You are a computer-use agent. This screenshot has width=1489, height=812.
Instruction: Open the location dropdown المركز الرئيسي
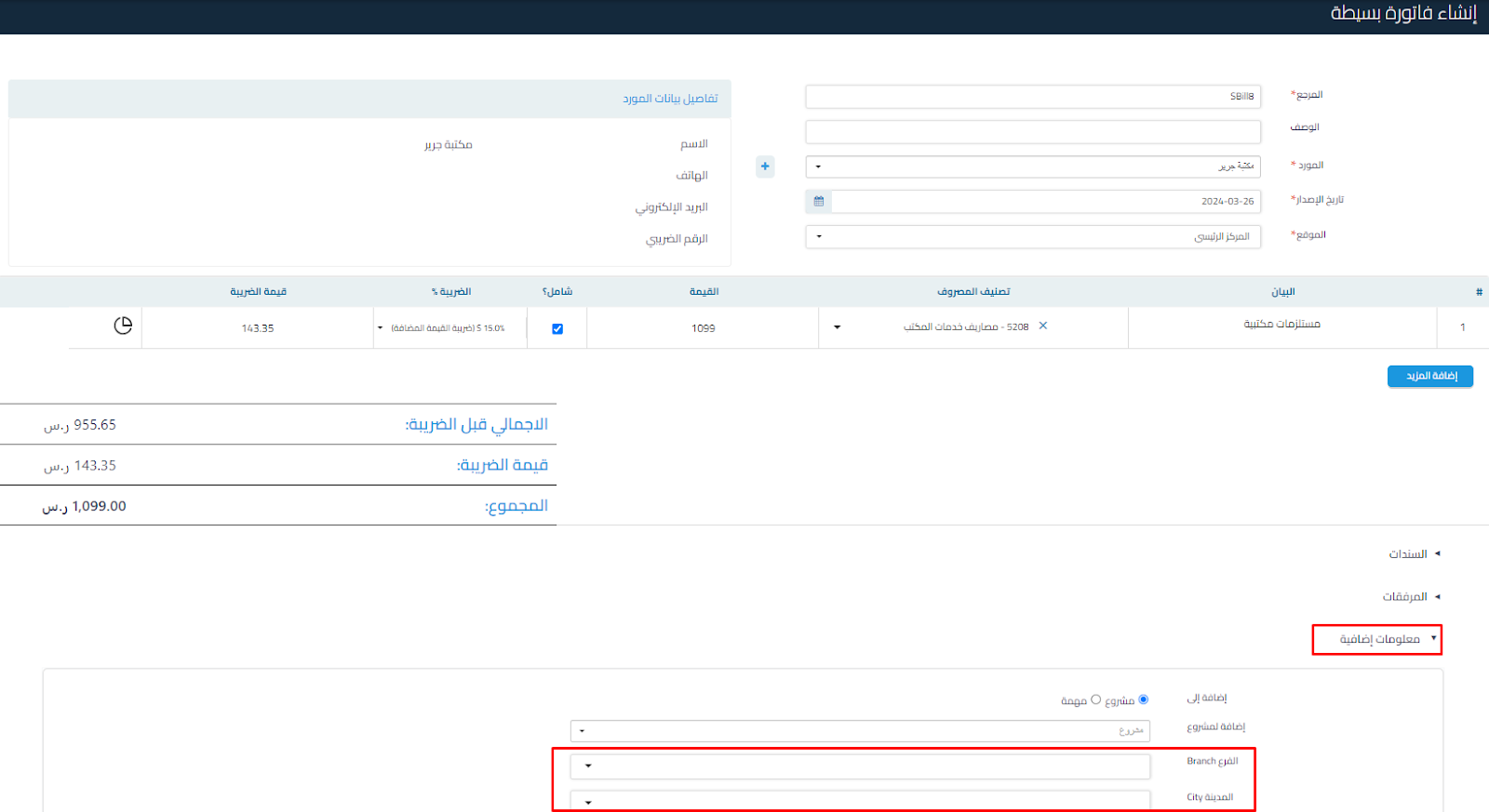(x=1033, y=236)
